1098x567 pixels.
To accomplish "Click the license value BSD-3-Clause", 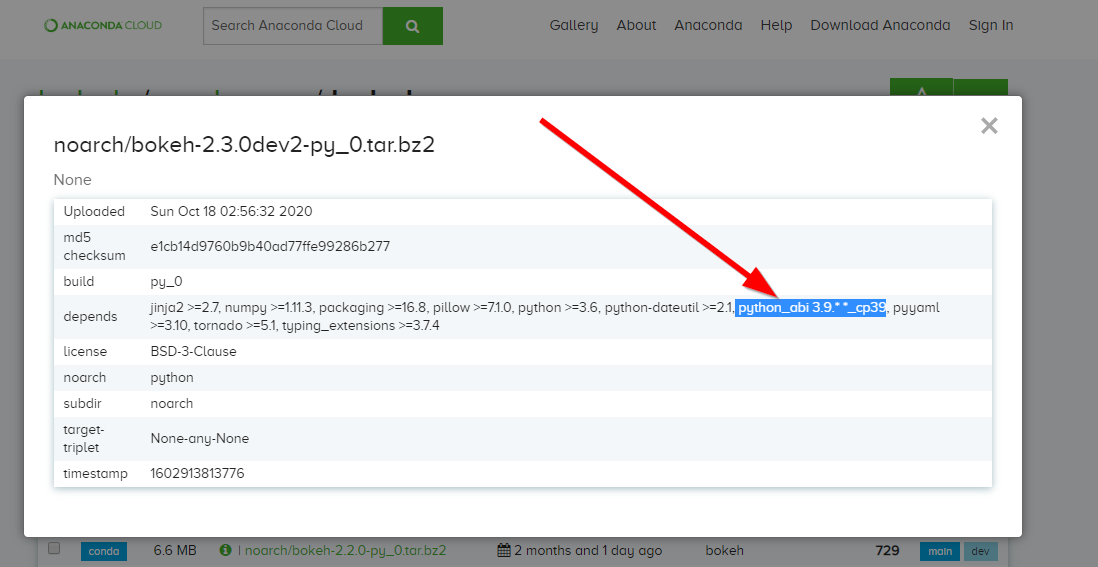I will coord(193,351).
